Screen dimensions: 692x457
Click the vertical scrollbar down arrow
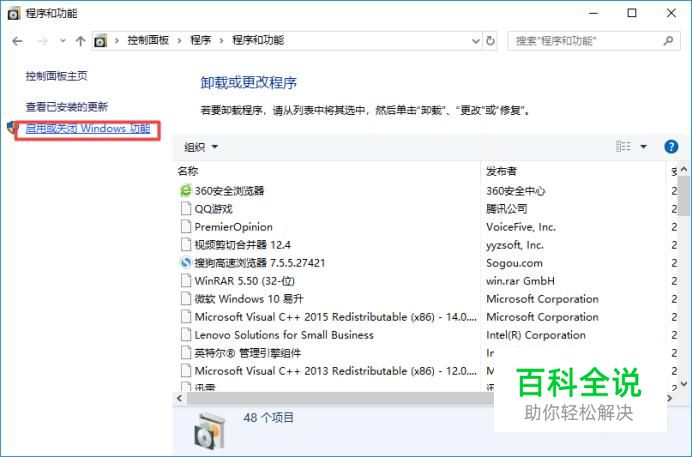pyautogui.click(x=684, y=384)
